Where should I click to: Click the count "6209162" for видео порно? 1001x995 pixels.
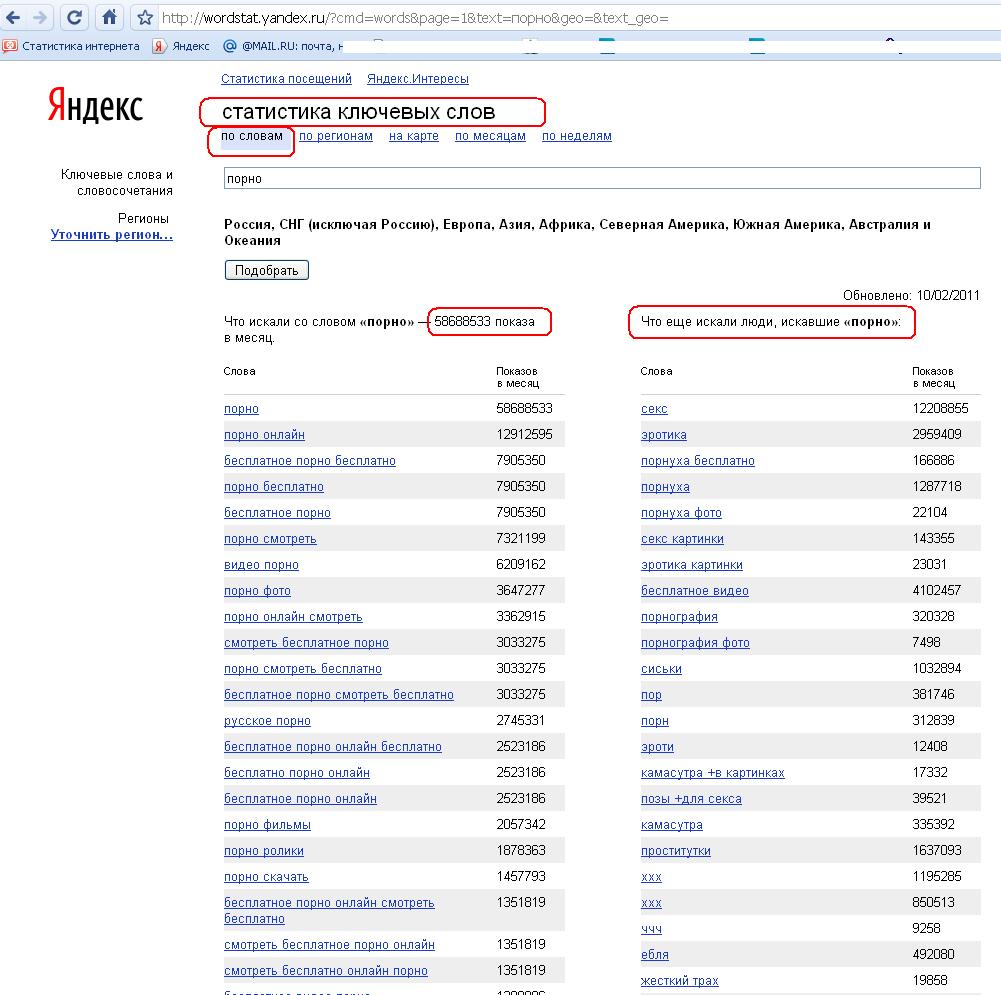point(521,564)
